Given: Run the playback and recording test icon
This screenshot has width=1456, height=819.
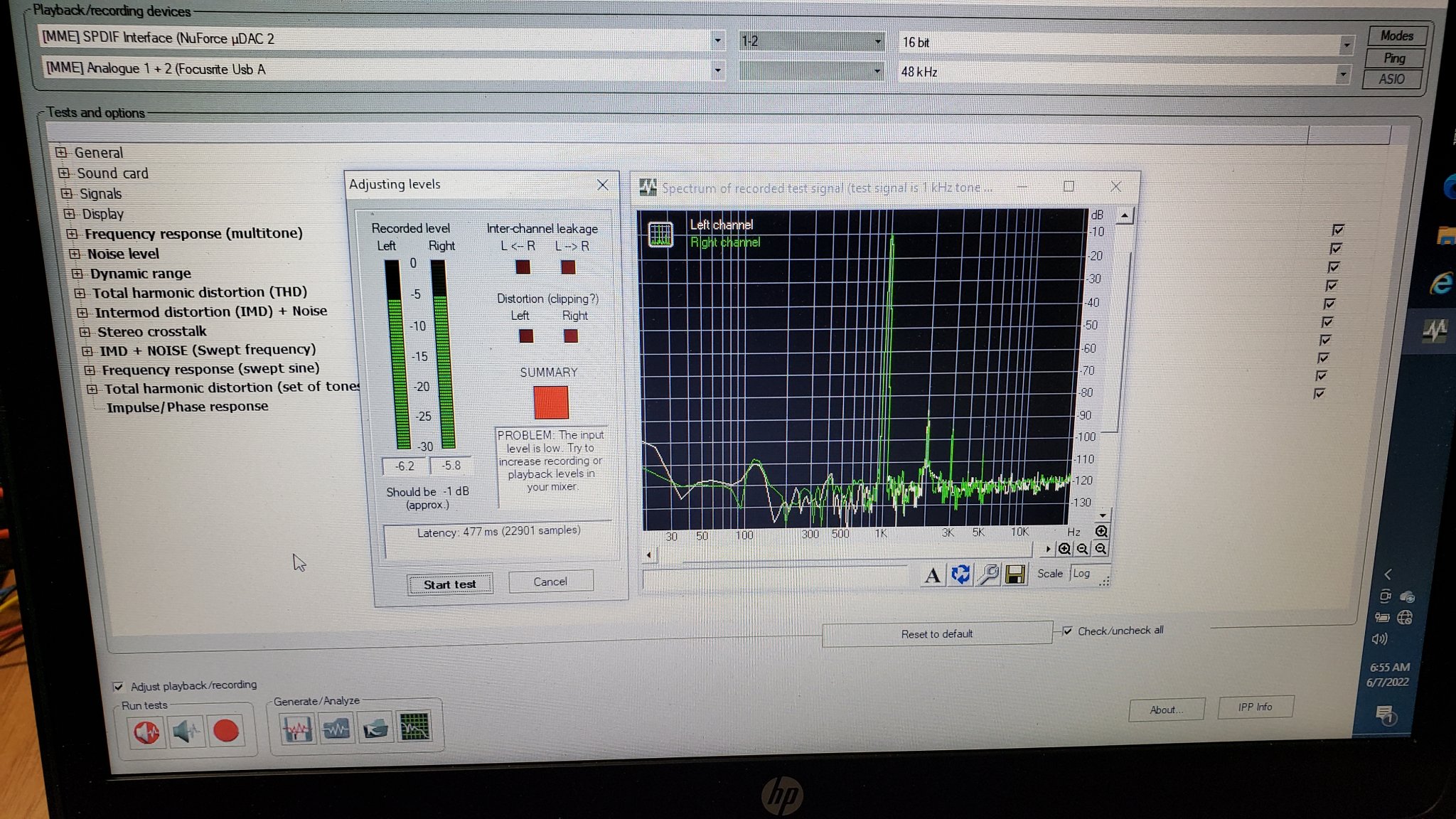Looking at the screenshot, I should [146, 732].
